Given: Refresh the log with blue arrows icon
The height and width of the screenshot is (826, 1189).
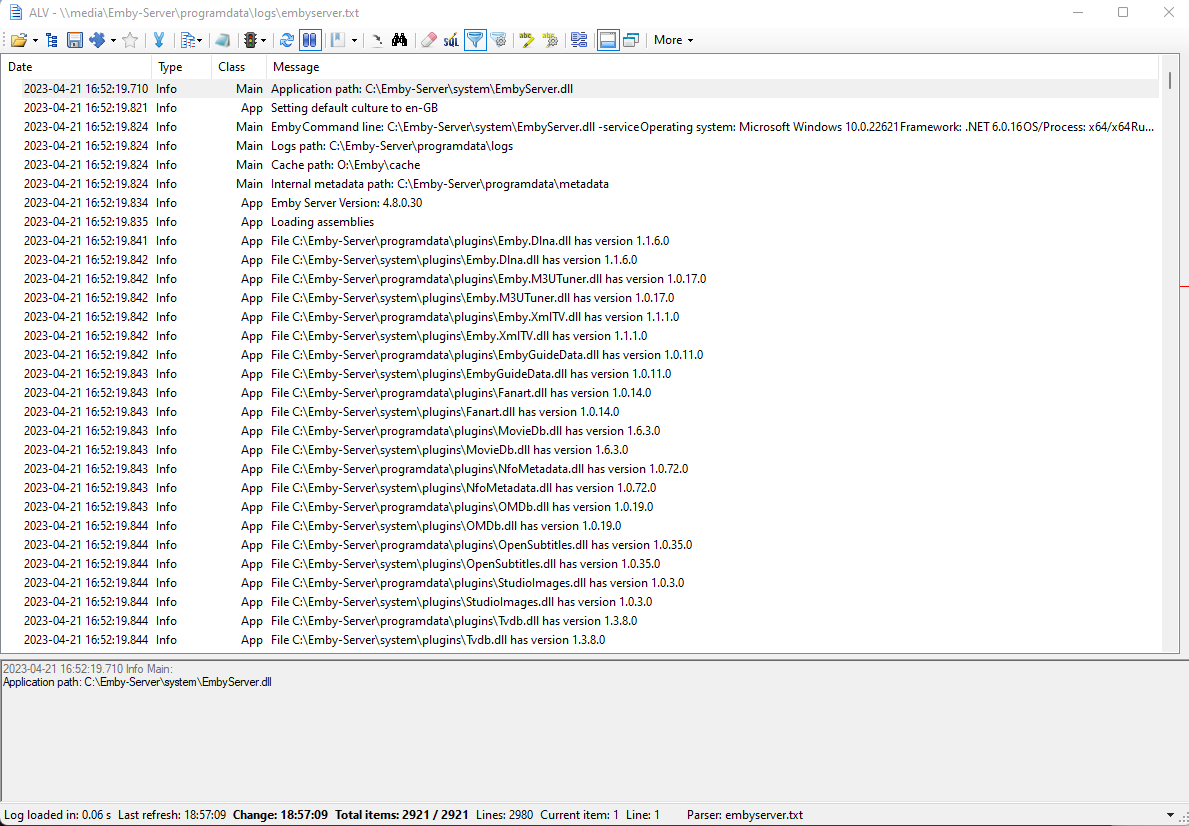Looking at the screenshot, I should tap(287, 40).
